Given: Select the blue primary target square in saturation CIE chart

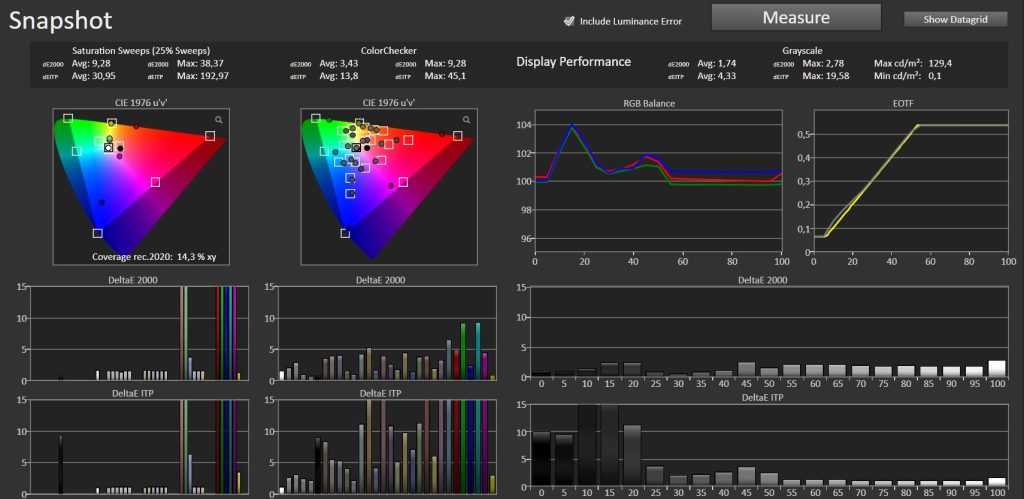Looking at the screenshot, I should pyautogui.click(x=97, y=233).
